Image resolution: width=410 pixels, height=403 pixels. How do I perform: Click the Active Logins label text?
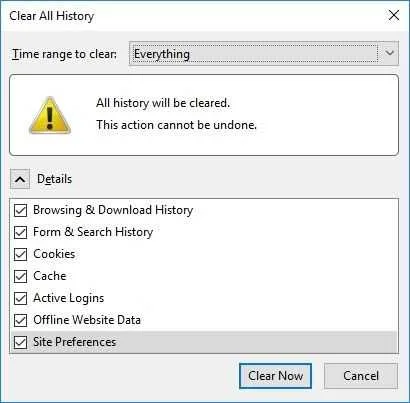pyautogui.click(x=69, y=298)
